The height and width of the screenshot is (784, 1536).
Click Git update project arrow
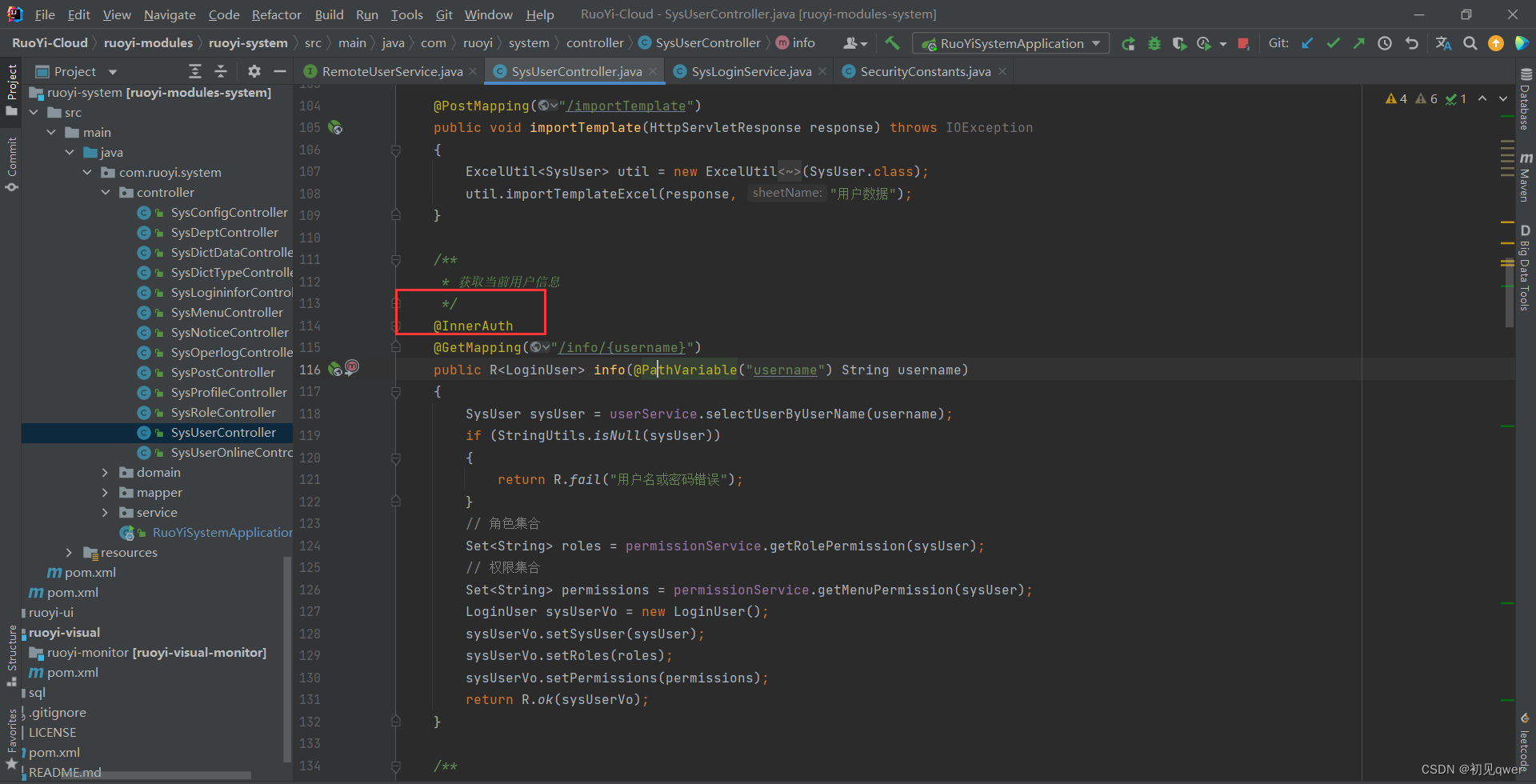coord(1307,43)
